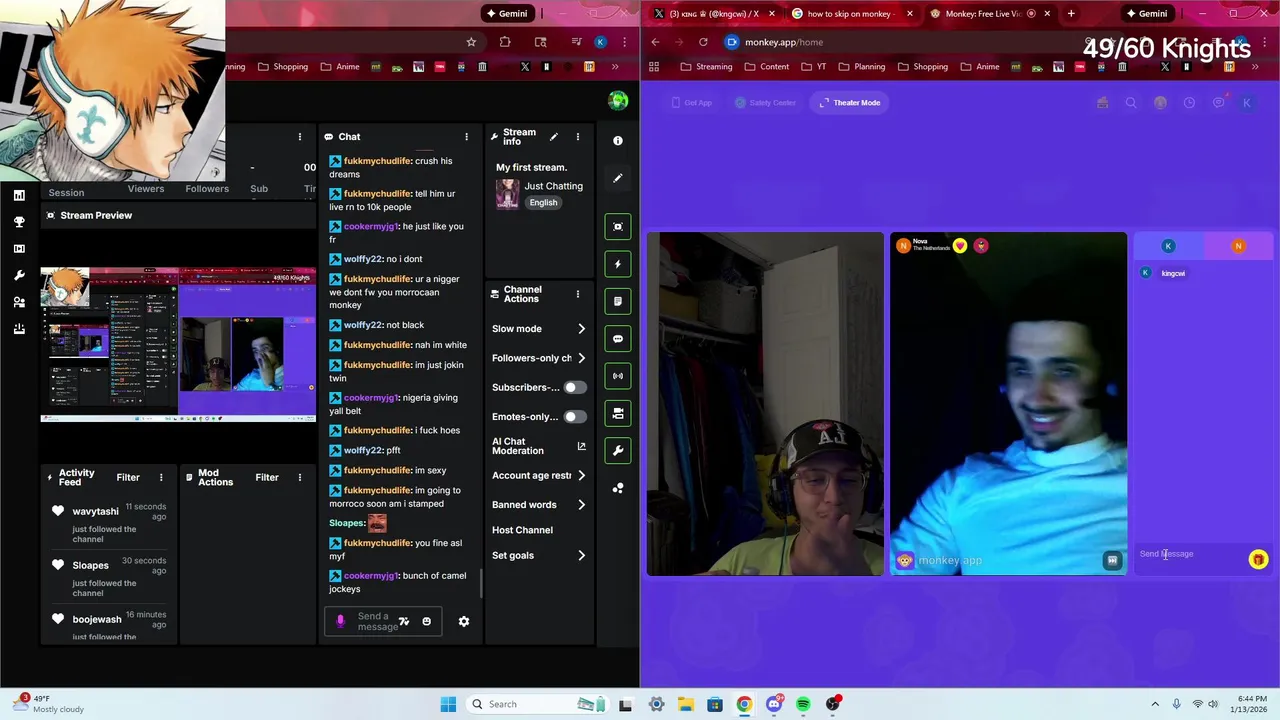The height and width of the screenshot is (720, 1280).
Task: Toggle Subscribers-only chat switch
Action: click(x=574, y=387)
